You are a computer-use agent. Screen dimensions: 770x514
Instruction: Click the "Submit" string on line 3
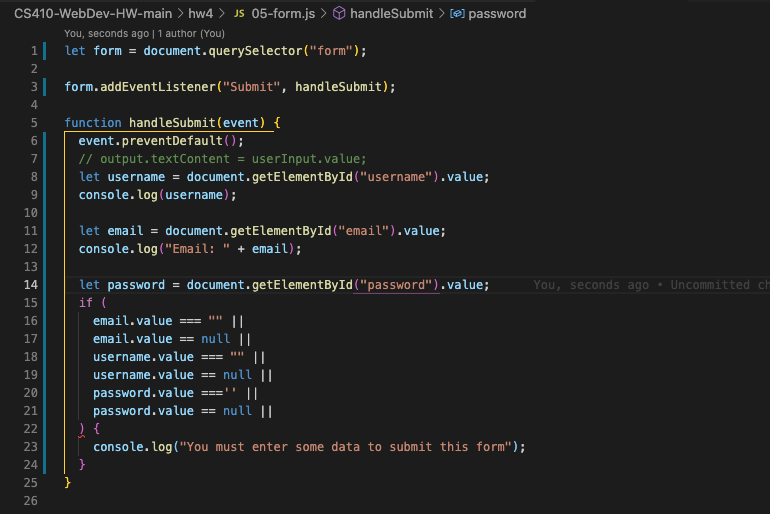[x=251, y=87]
